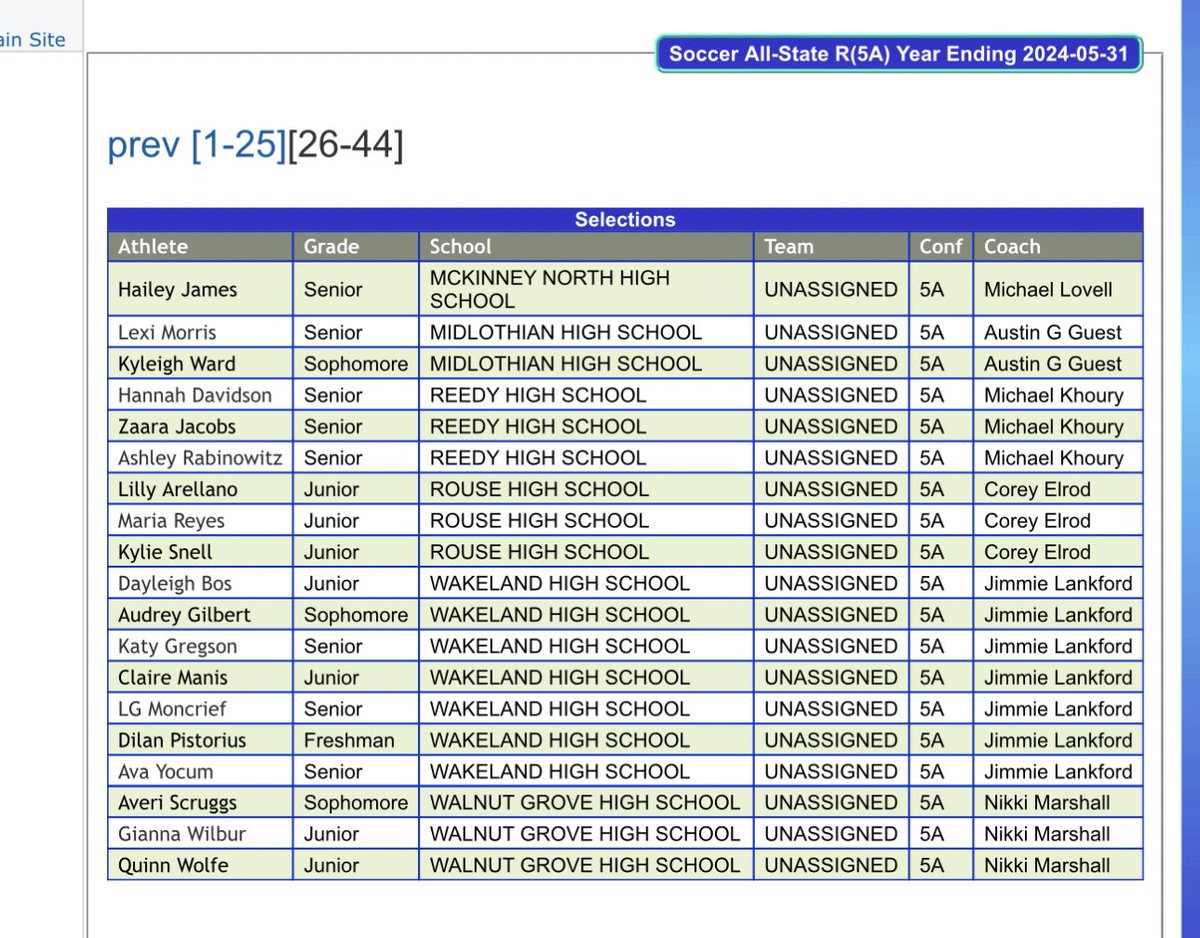Select athlete Kylie Snell
Screen dimensions: 1200x938
(x=165, y=552)
